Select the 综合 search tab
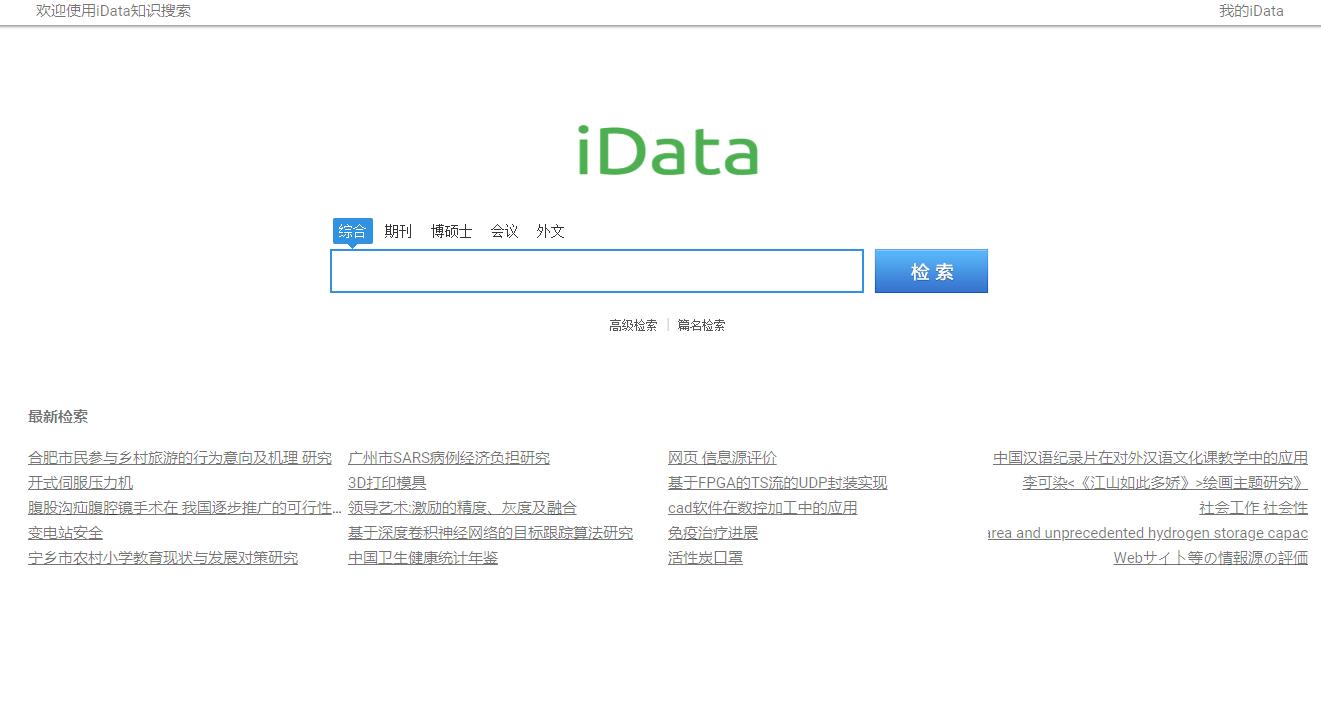This screenshot has width=1321, height=703. pyautogui.click(x=352, y=231)
